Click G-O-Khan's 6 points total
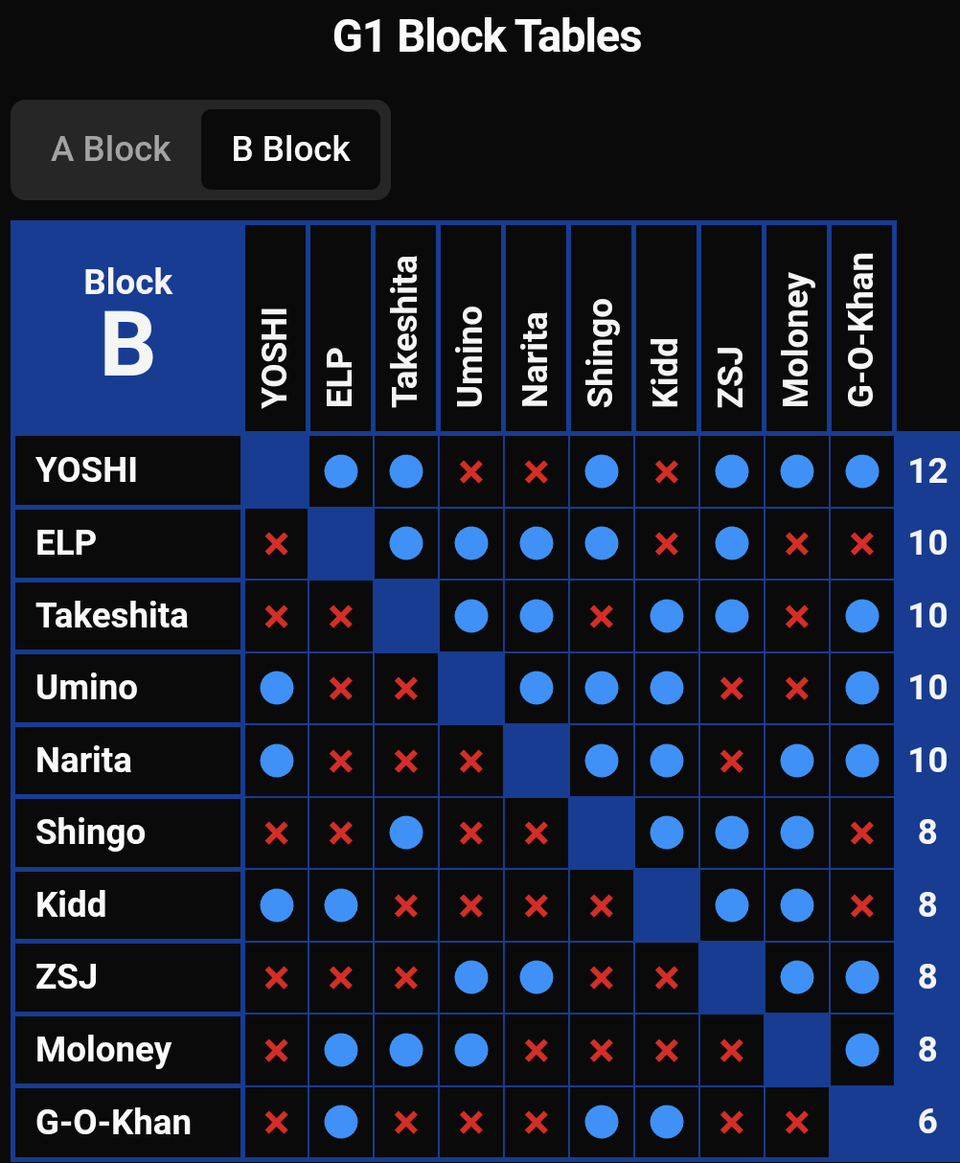Viewport: 960px width, 1163px height. coord(927,1121)
